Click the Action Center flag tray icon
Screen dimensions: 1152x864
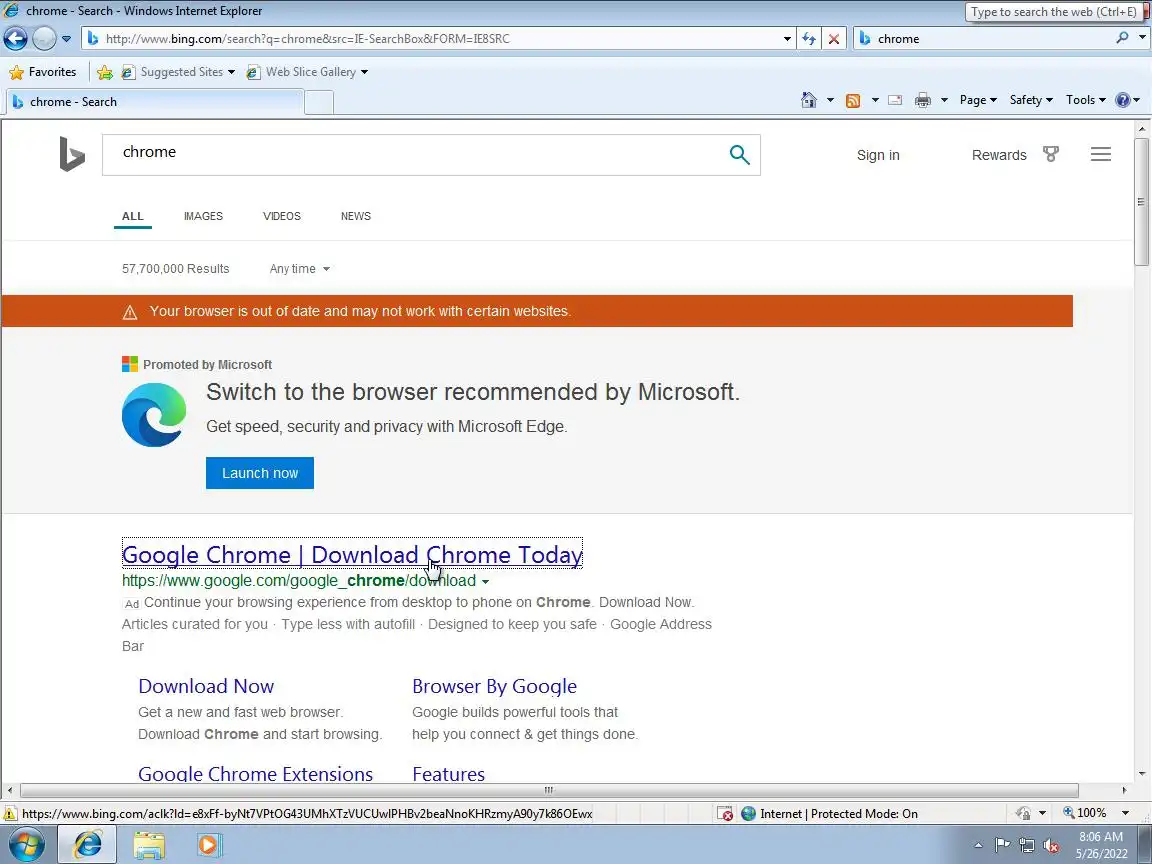(x=1003, y=846)
